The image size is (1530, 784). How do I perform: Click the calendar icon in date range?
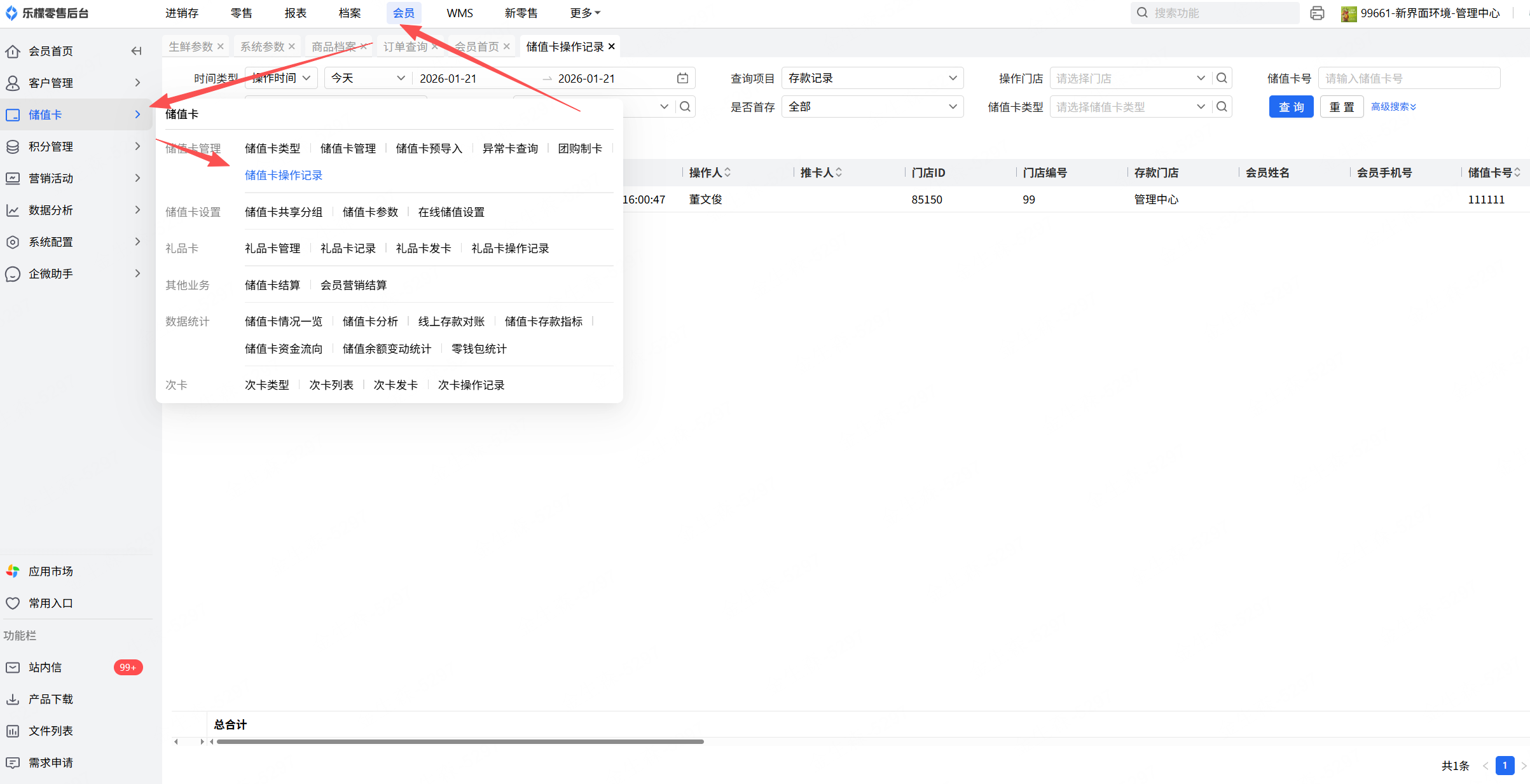coord(682,78)
